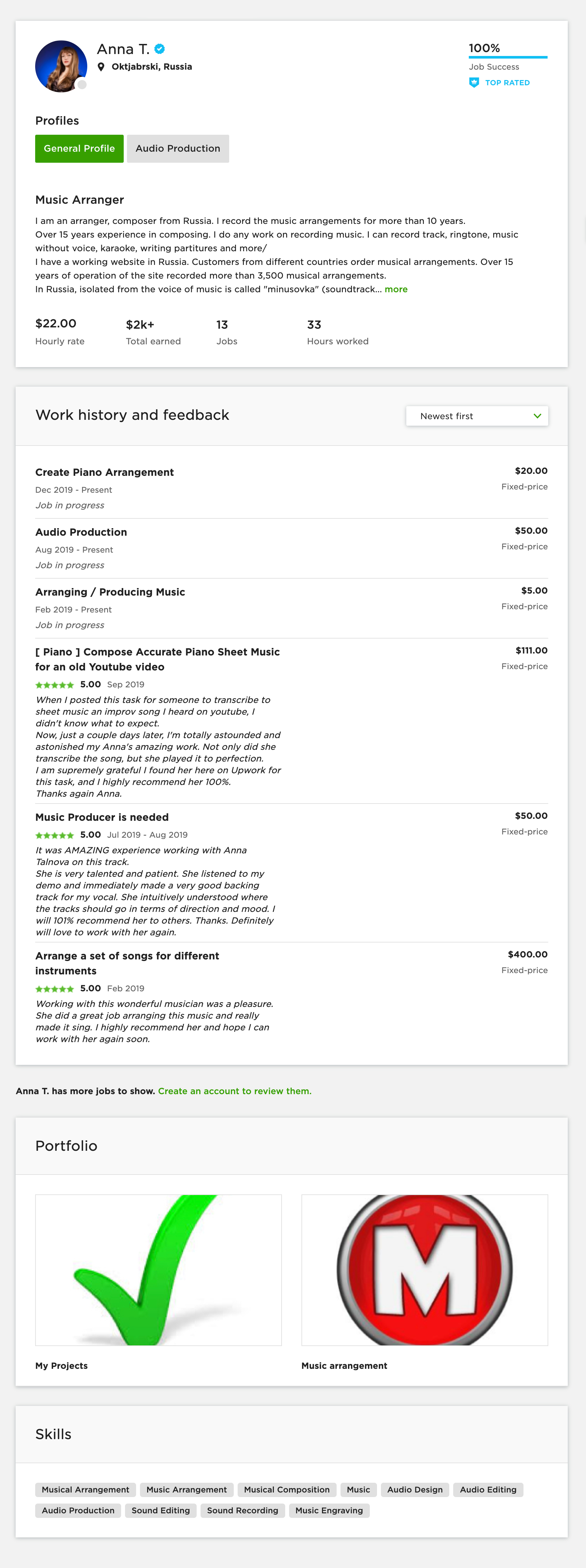Click the online status dot on avatar
586x1568 pixels.
[x=82, y=85]
